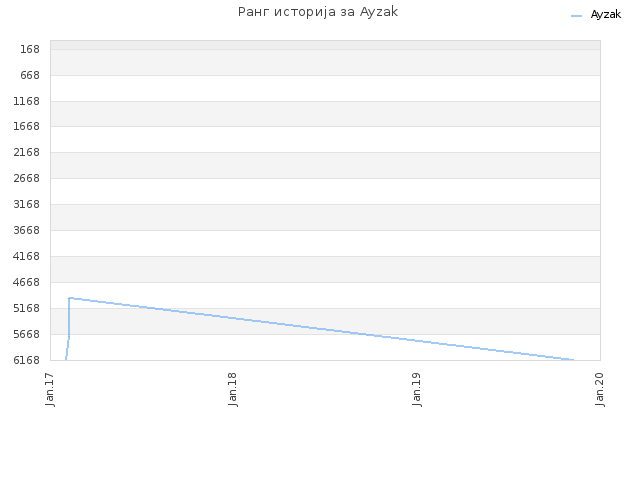This screenshot has width=640, height=480.
Task: Click the 6168 y-axis label
Action: 27,360
